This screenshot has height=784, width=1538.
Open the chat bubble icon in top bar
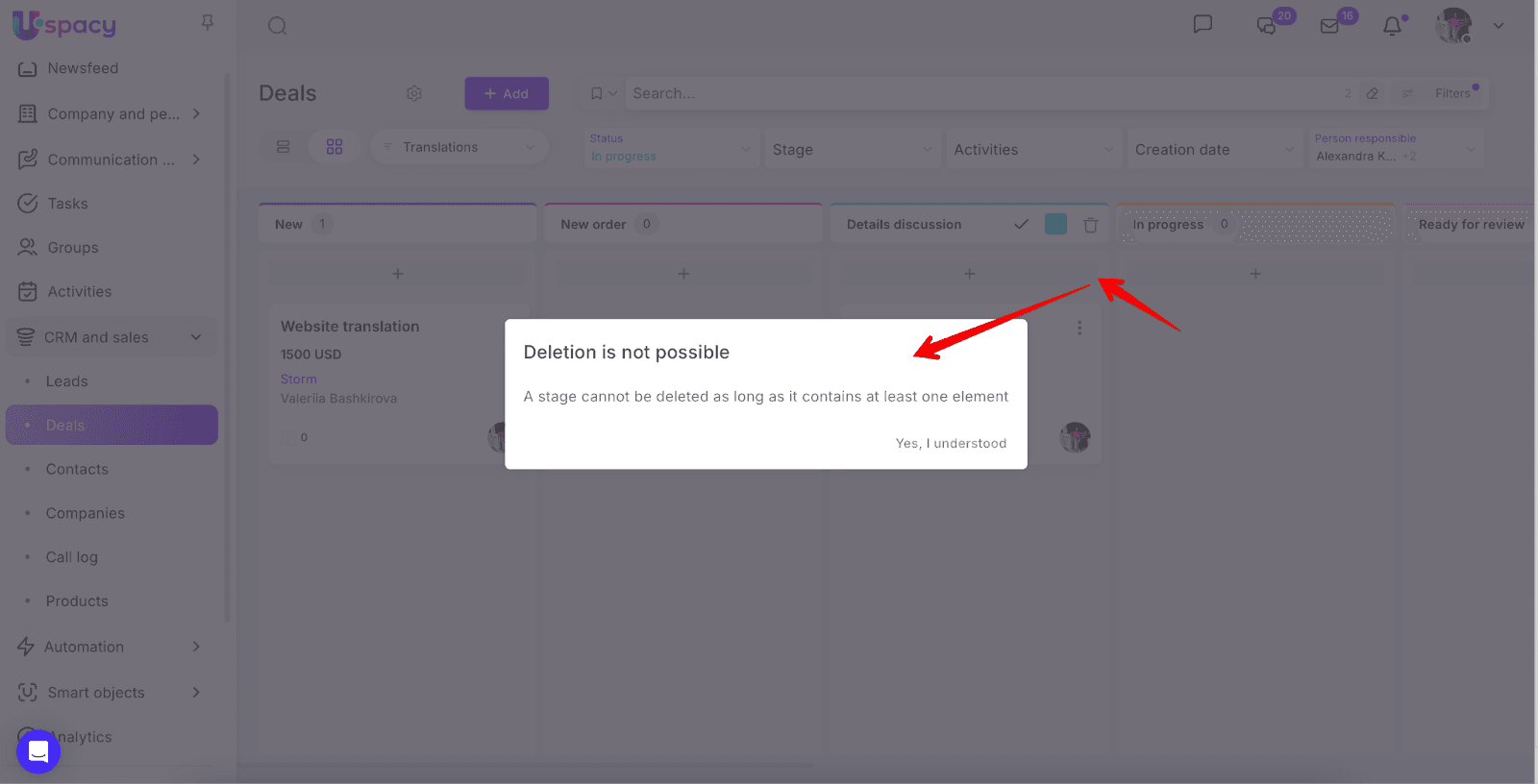click(x=1203, y=25)
